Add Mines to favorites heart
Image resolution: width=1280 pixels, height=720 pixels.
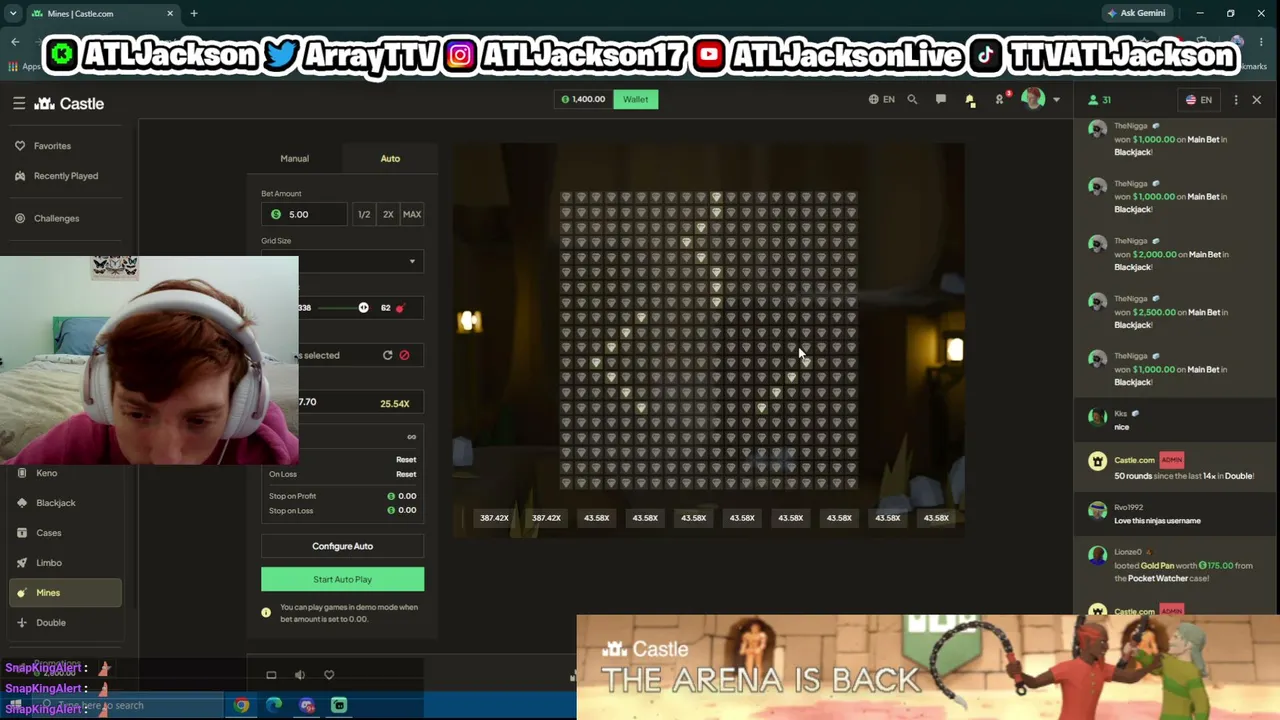click(329, 675)
